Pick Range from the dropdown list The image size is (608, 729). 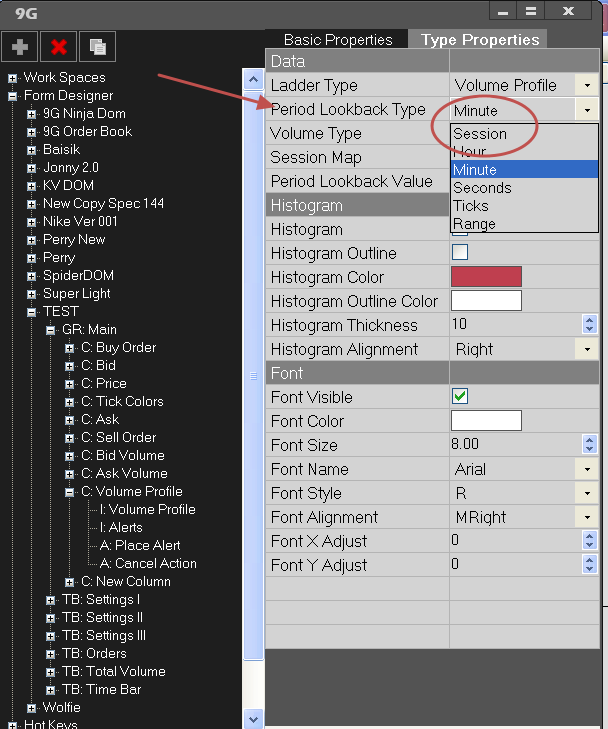[524, 224]
